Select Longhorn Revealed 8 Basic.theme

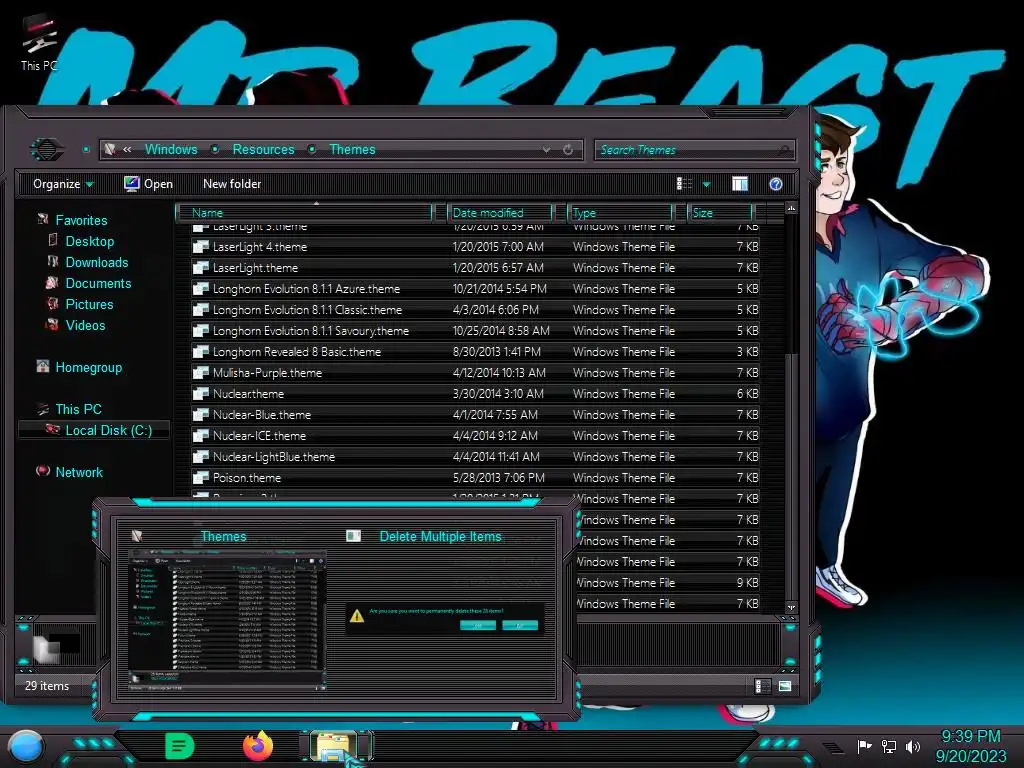pyautogui.click(x=296, y=351)
